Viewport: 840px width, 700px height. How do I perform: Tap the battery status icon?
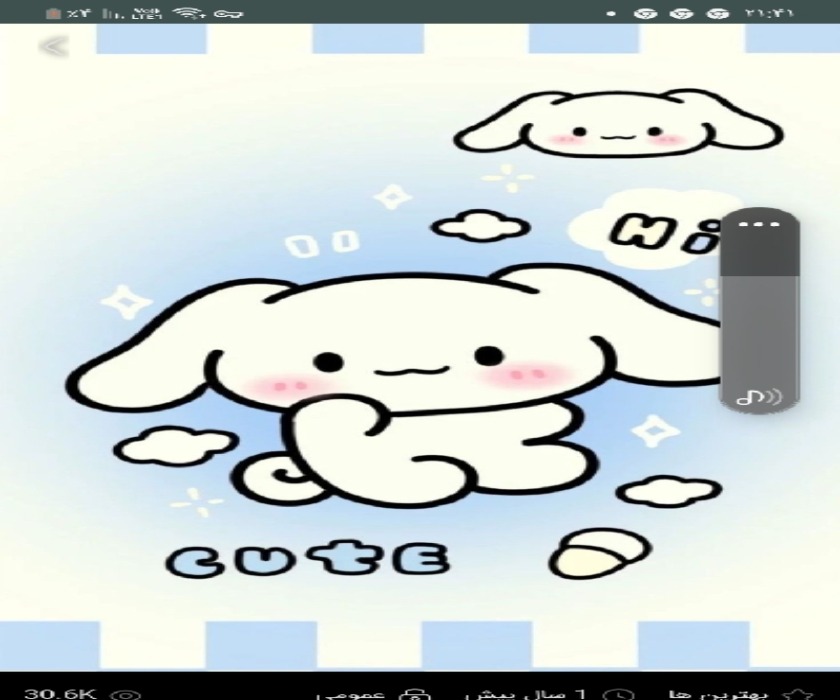53,13
